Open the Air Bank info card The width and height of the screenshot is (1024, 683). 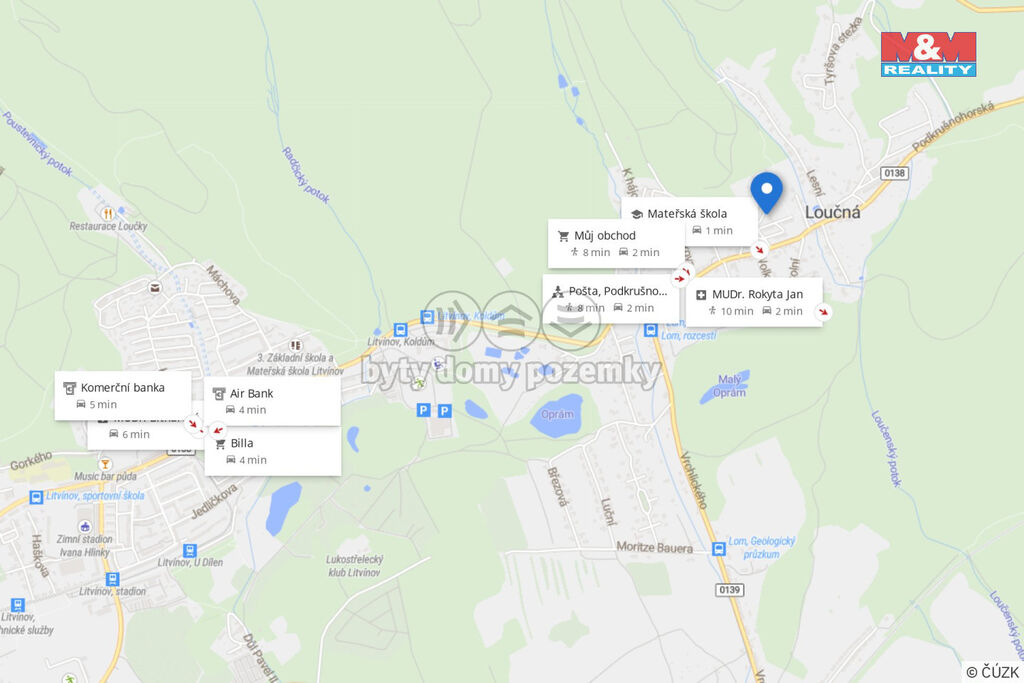272,401
